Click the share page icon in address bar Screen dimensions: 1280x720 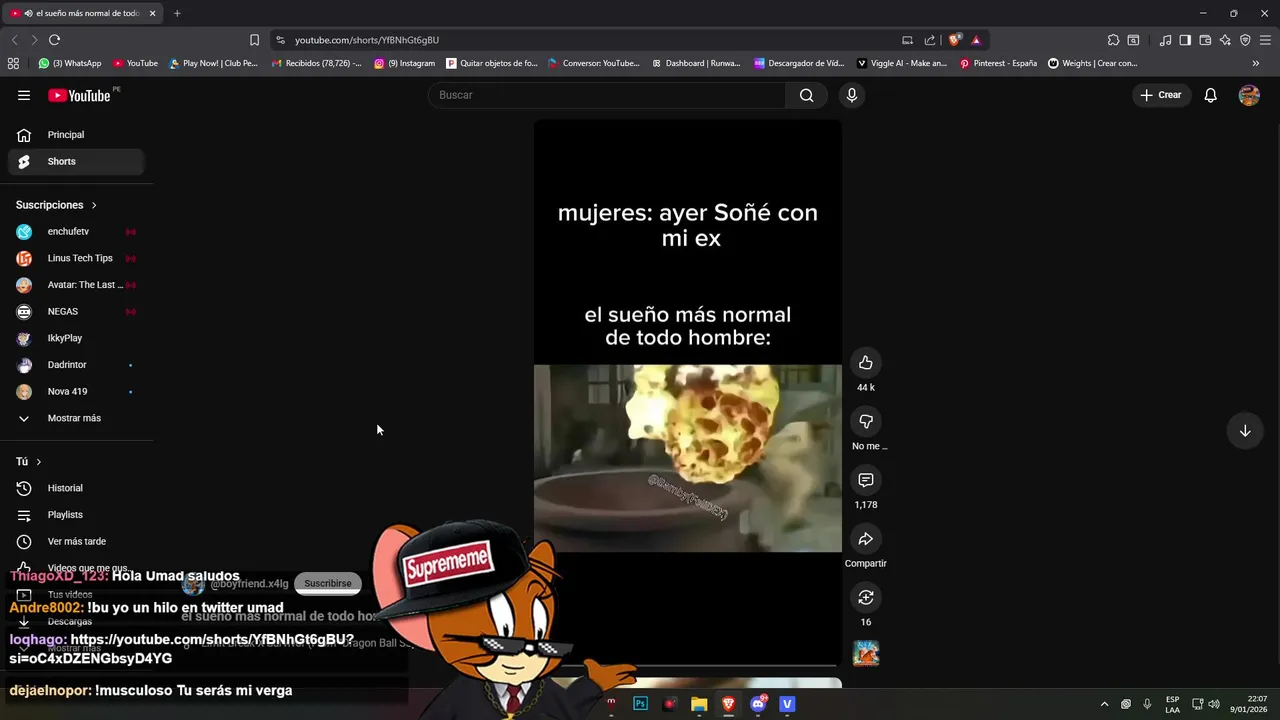[930, 40]
